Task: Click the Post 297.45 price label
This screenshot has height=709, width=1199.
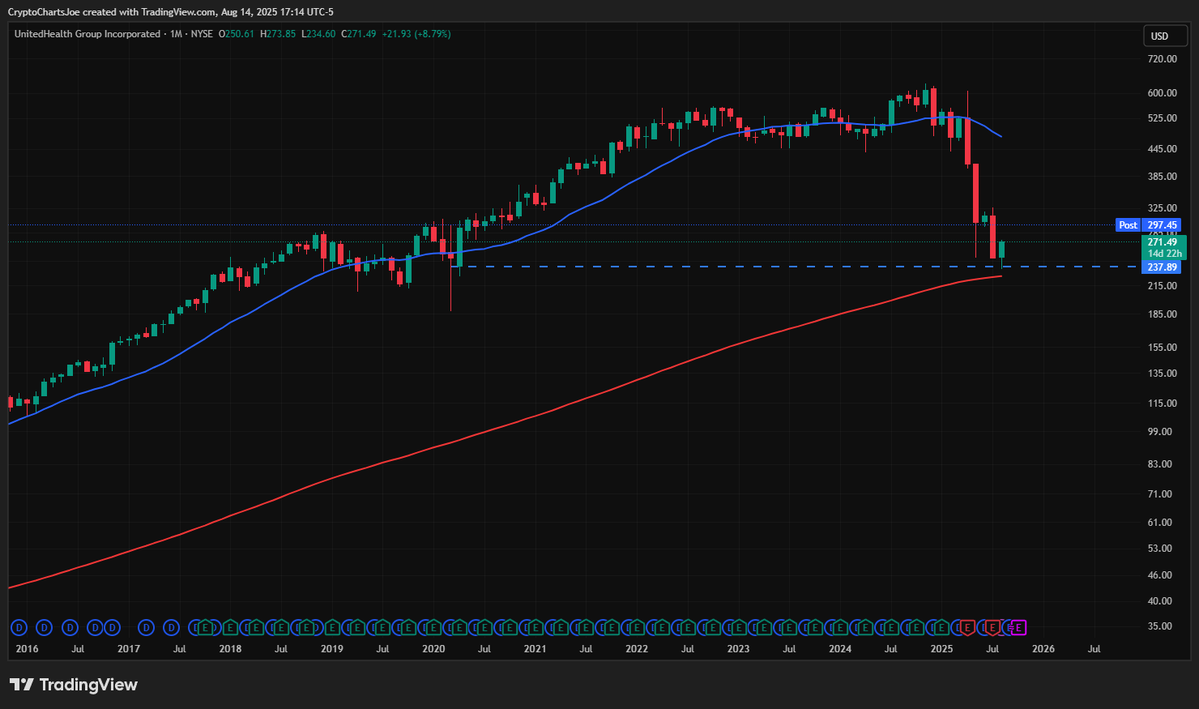Action: click(x=1149, y=225)
